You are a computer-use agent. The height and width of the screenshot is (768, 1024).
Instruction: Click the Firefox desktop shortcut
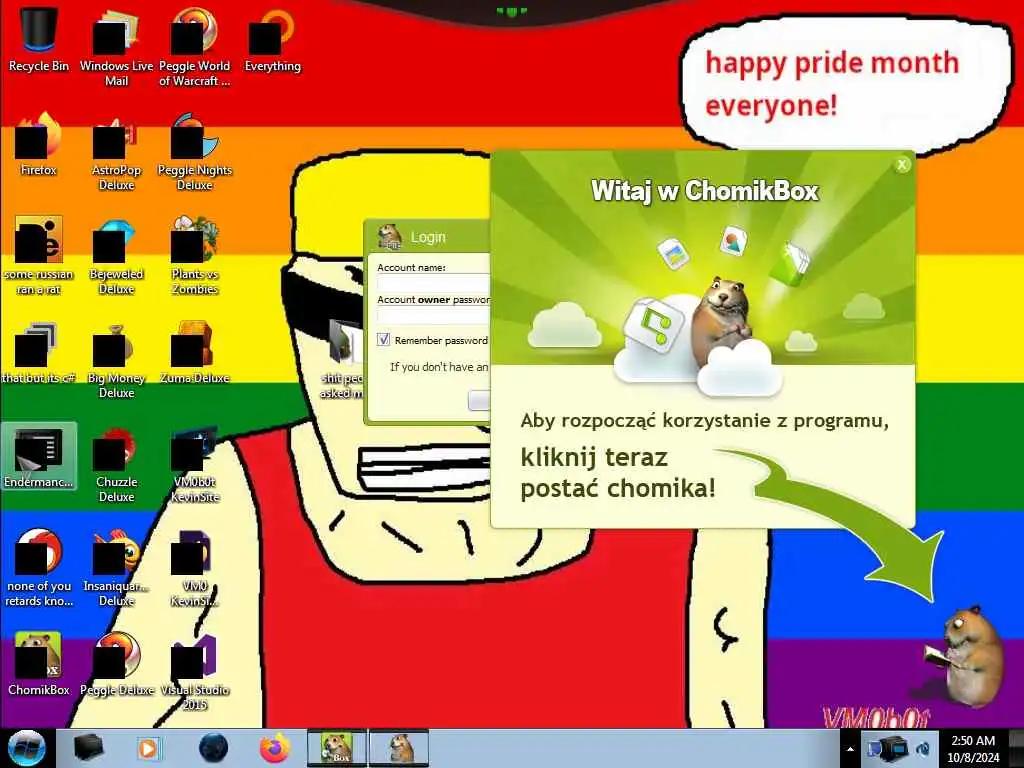coord(39,145)
